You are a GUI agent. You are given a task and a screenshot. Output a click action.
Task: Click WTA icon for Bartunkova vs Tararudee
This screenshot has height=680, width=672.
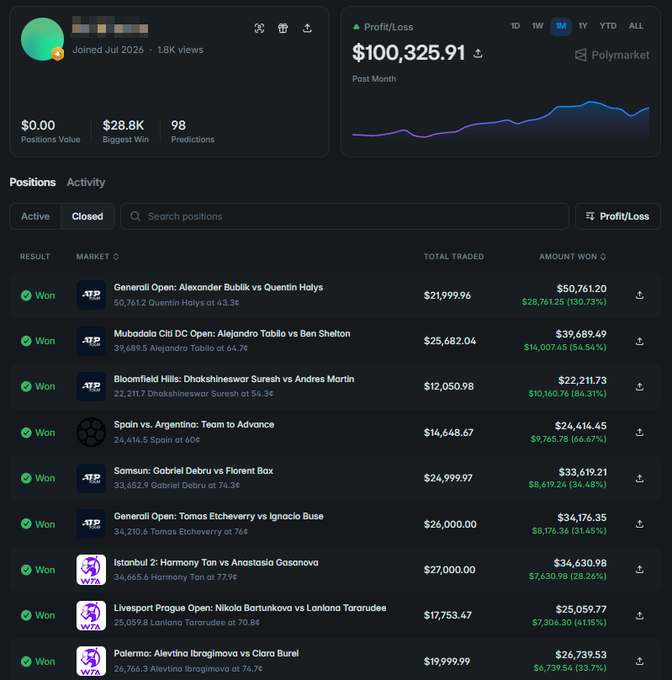pos(91,615)
